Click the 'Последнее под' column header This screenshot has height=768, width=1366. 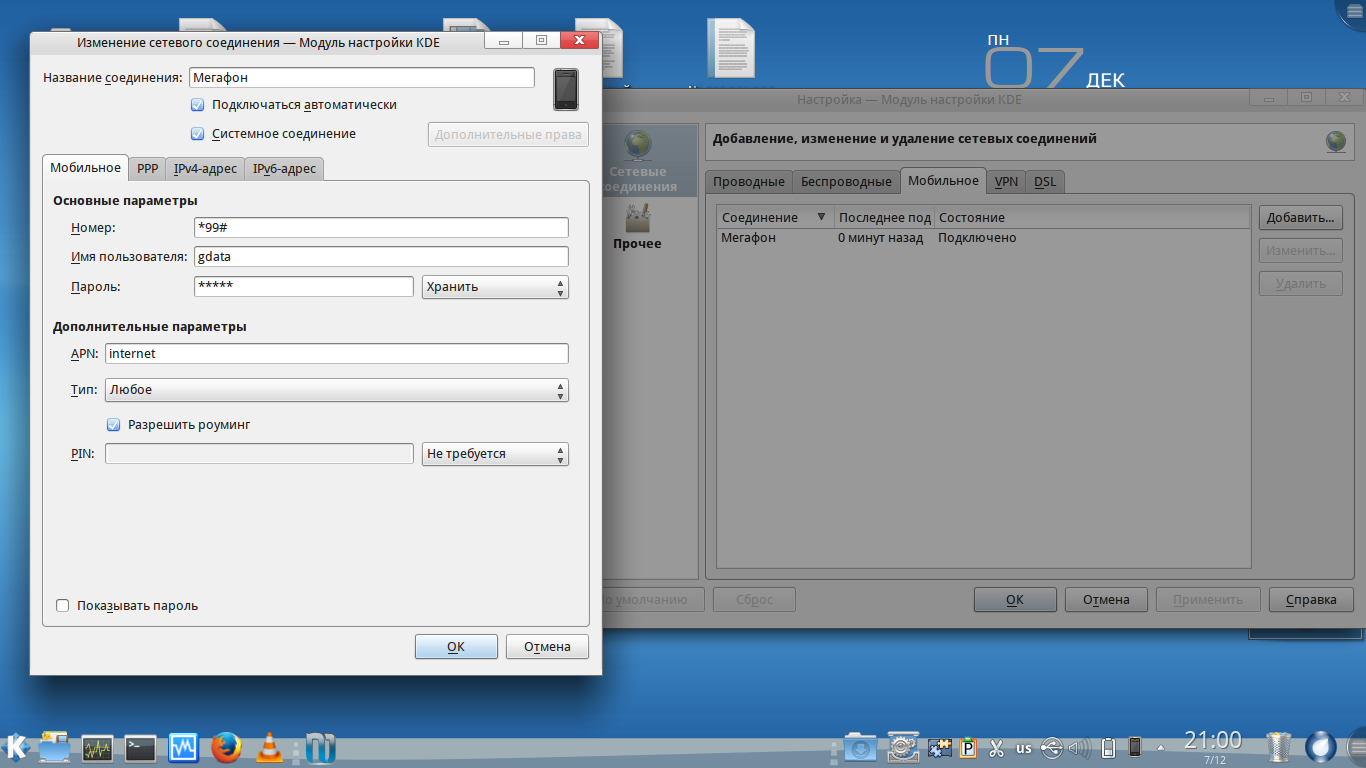pyautogui.click(x=884, y=217)
